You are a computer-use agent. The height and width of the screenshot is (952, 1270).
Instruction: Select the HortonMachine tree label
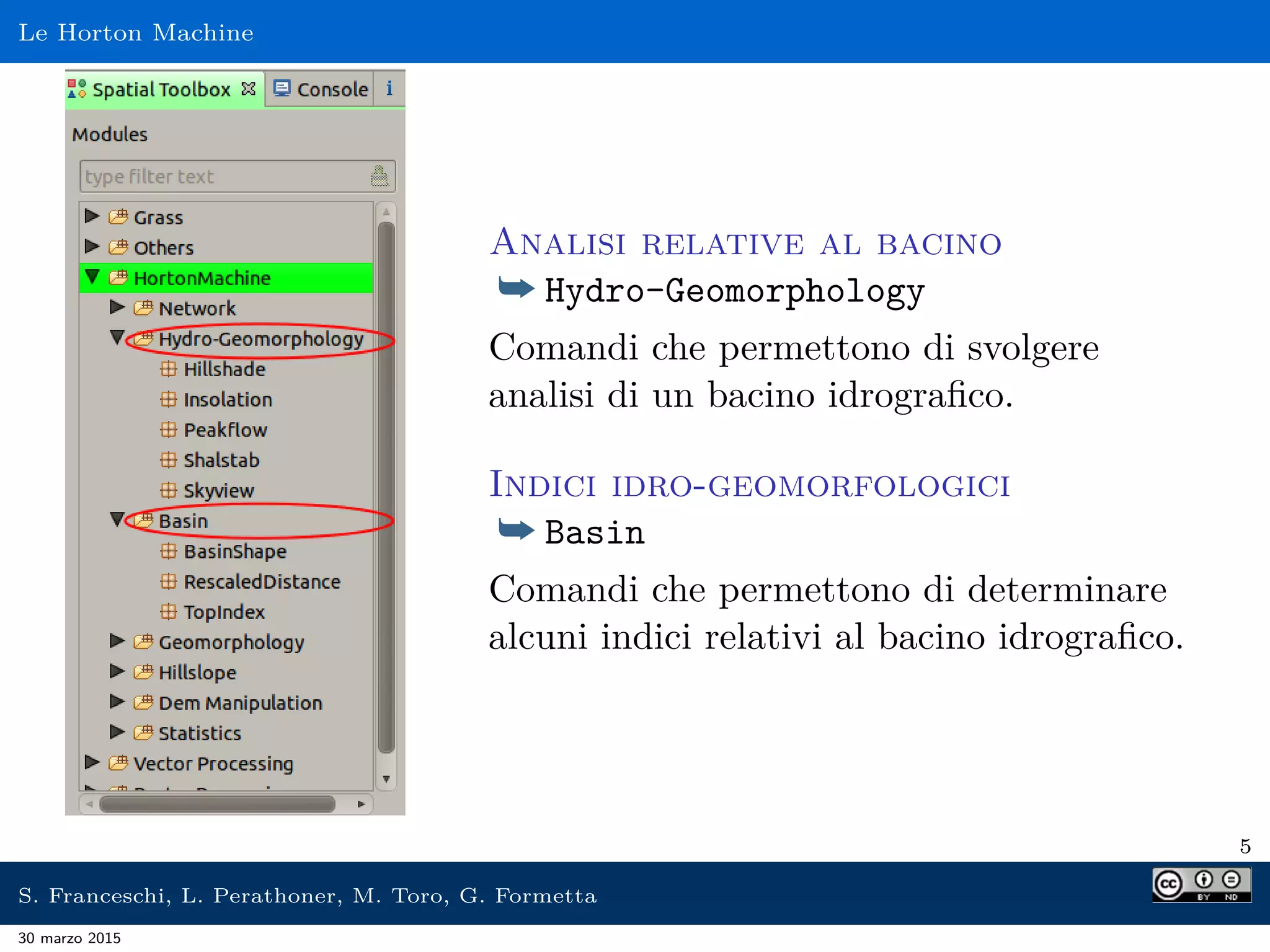click(202, 278)
